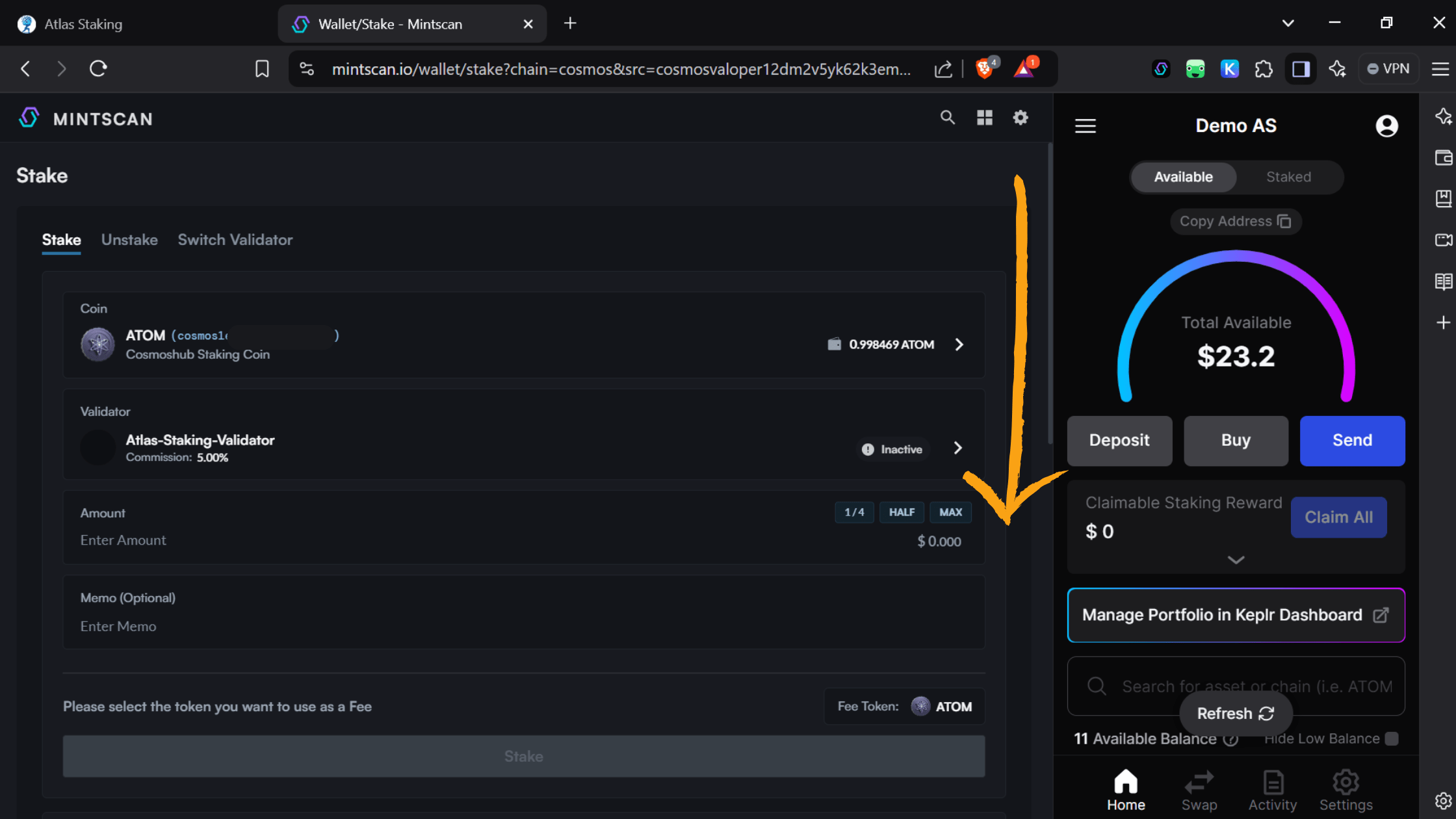Open Keplr hamburger menu
Screen dimensions: 1456x819
coord(1085,126)
